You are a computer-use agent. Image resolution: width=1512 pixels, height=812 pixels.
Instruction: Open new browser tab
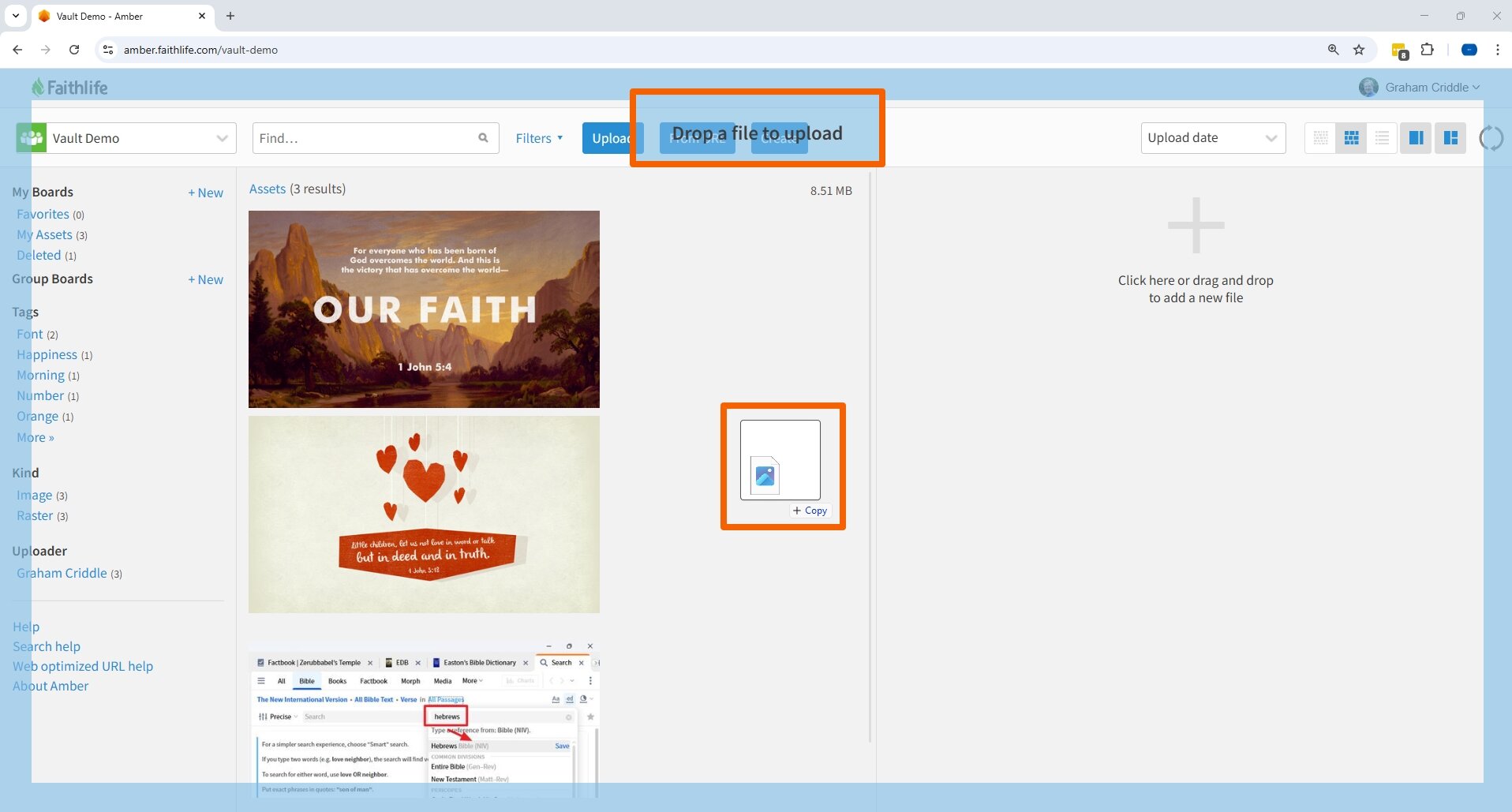click(230, 16)
